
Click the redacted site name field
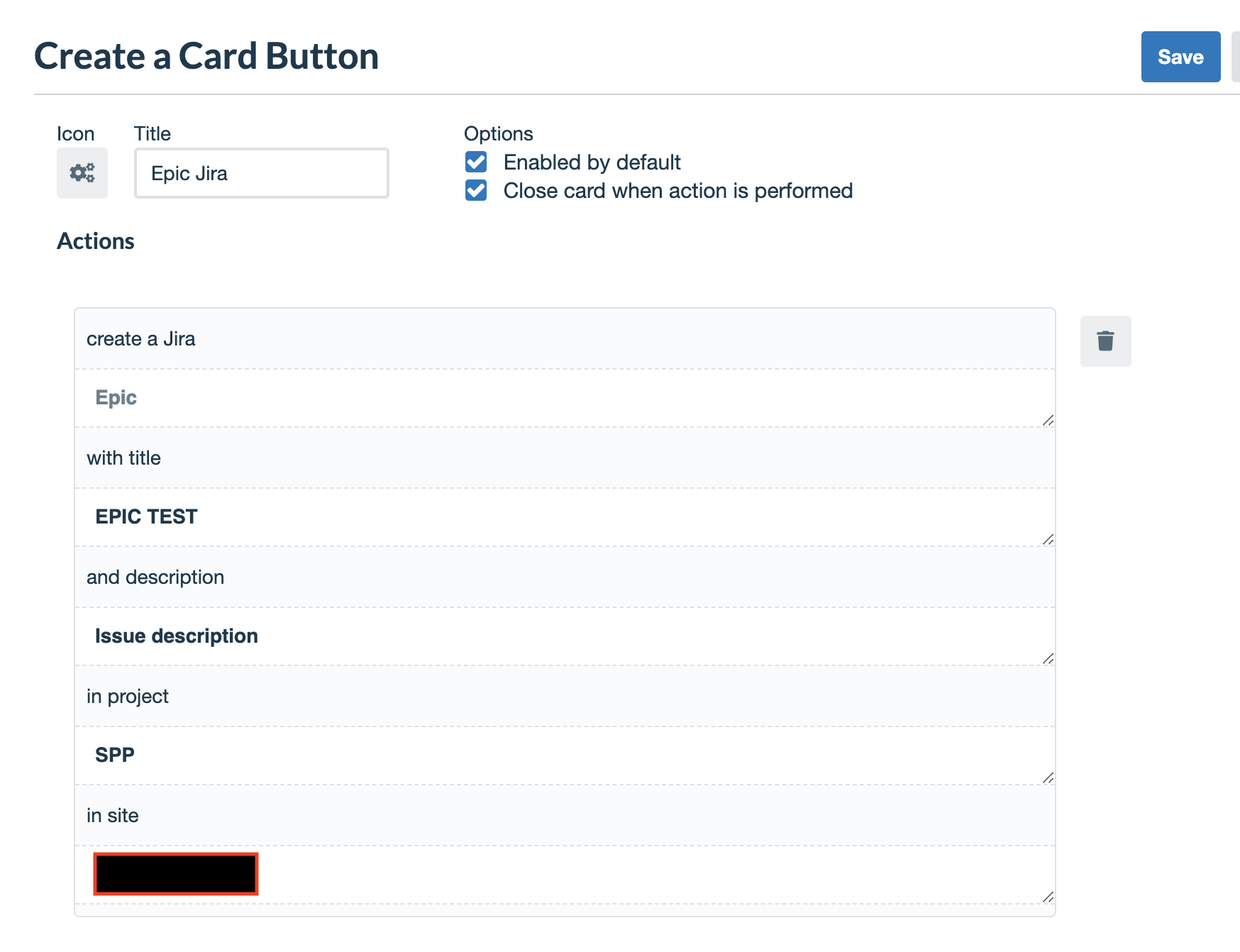click(565, 875)
